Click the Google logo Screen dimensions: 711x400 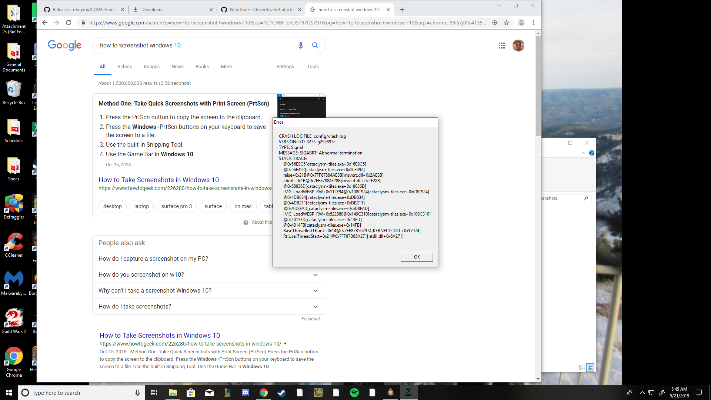(64, 45)
